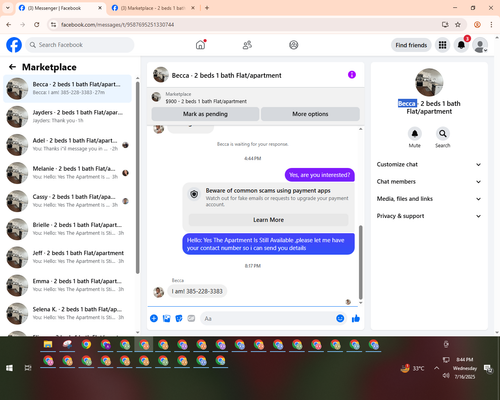
Task: Expand Media, files and links section
Action: tap(429, 199)
